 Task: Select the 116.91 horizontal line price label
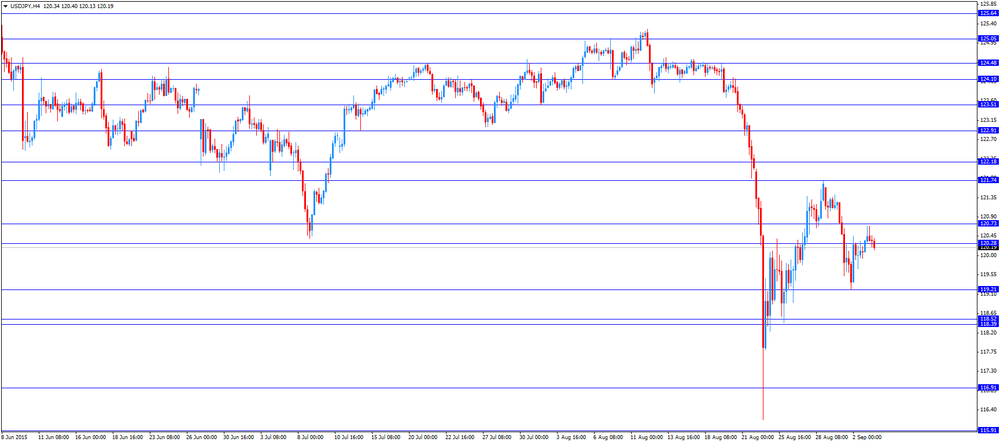coord(989,388)
